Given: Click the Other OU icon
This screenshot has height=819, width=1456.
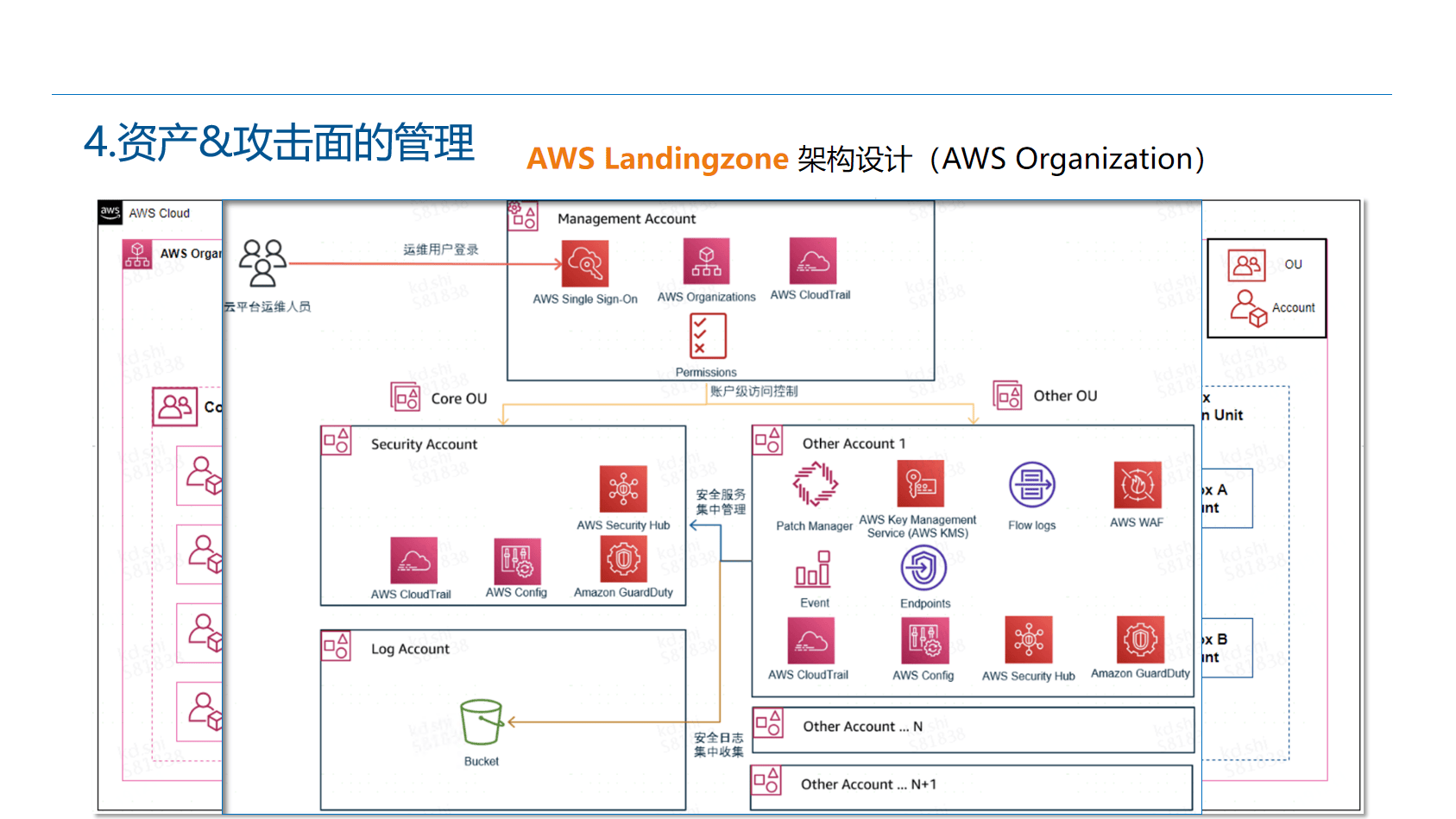Looking at the screenshot, I should tap(1007, 395).
